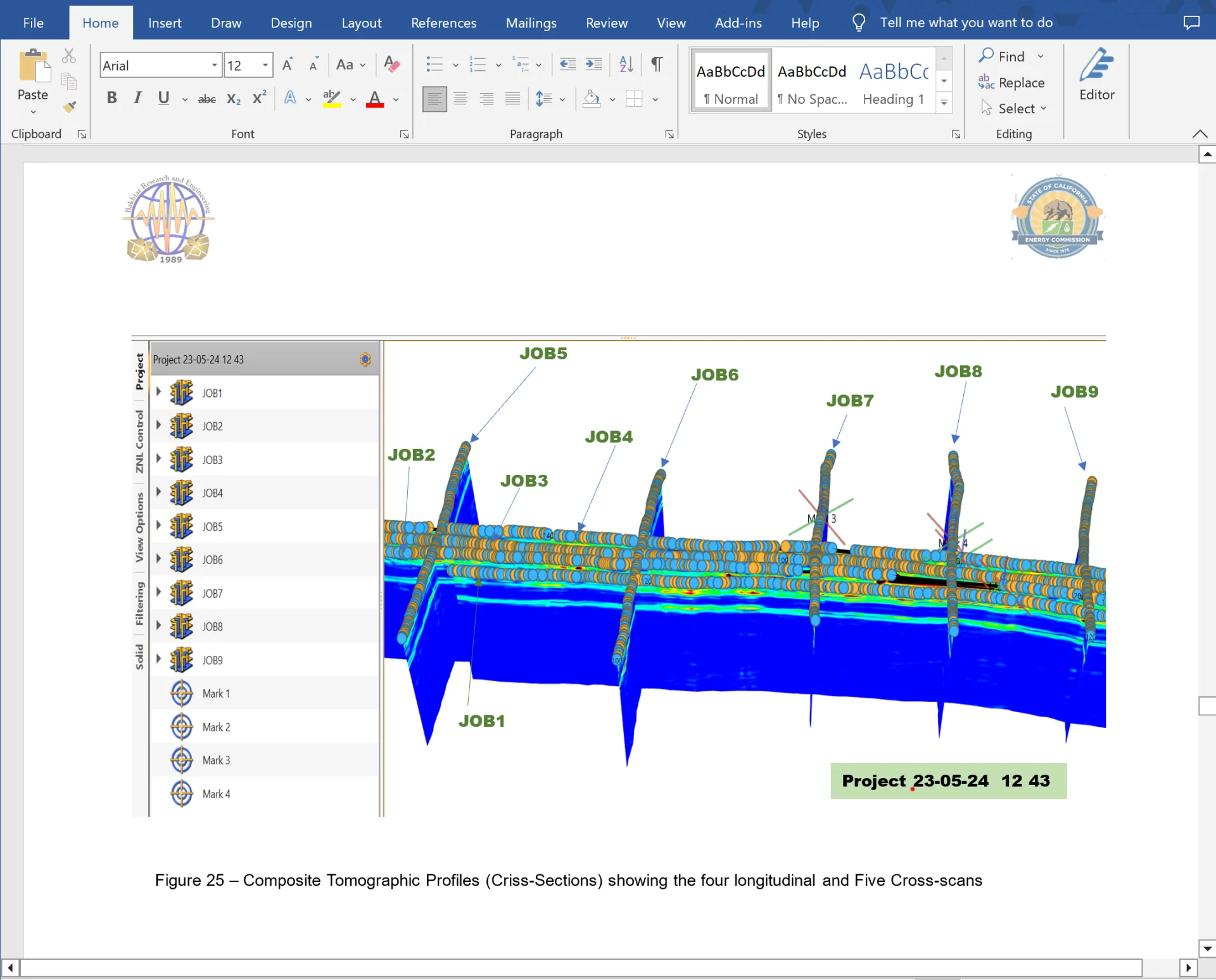Click the vertical scrollbar down arrow
1216x980 pixels.
1207,948
